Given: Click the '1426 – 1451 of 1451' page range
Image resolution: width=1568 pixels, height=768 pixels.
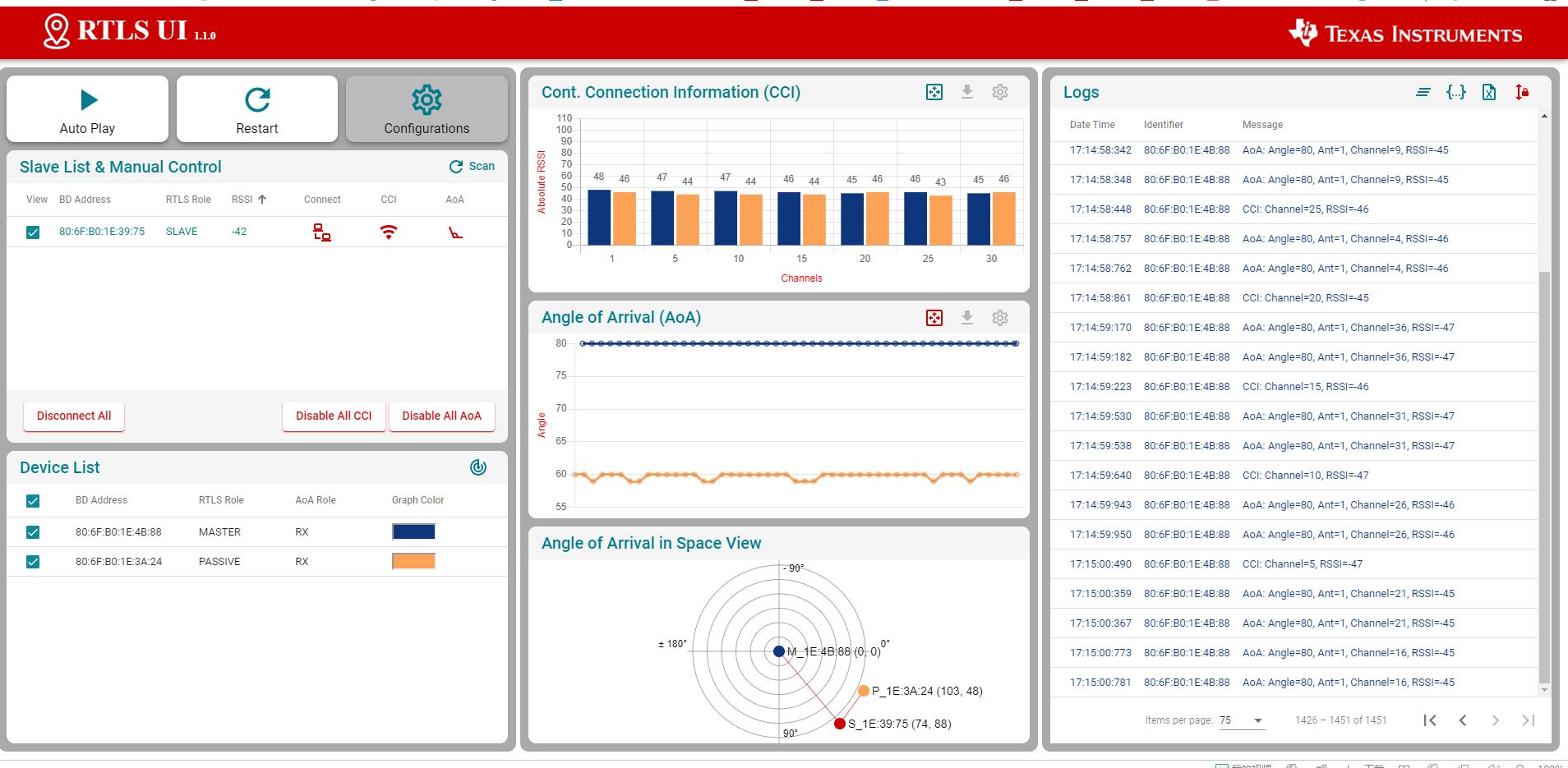Looking at the screenshot, I should click(x=1340, y=720).
